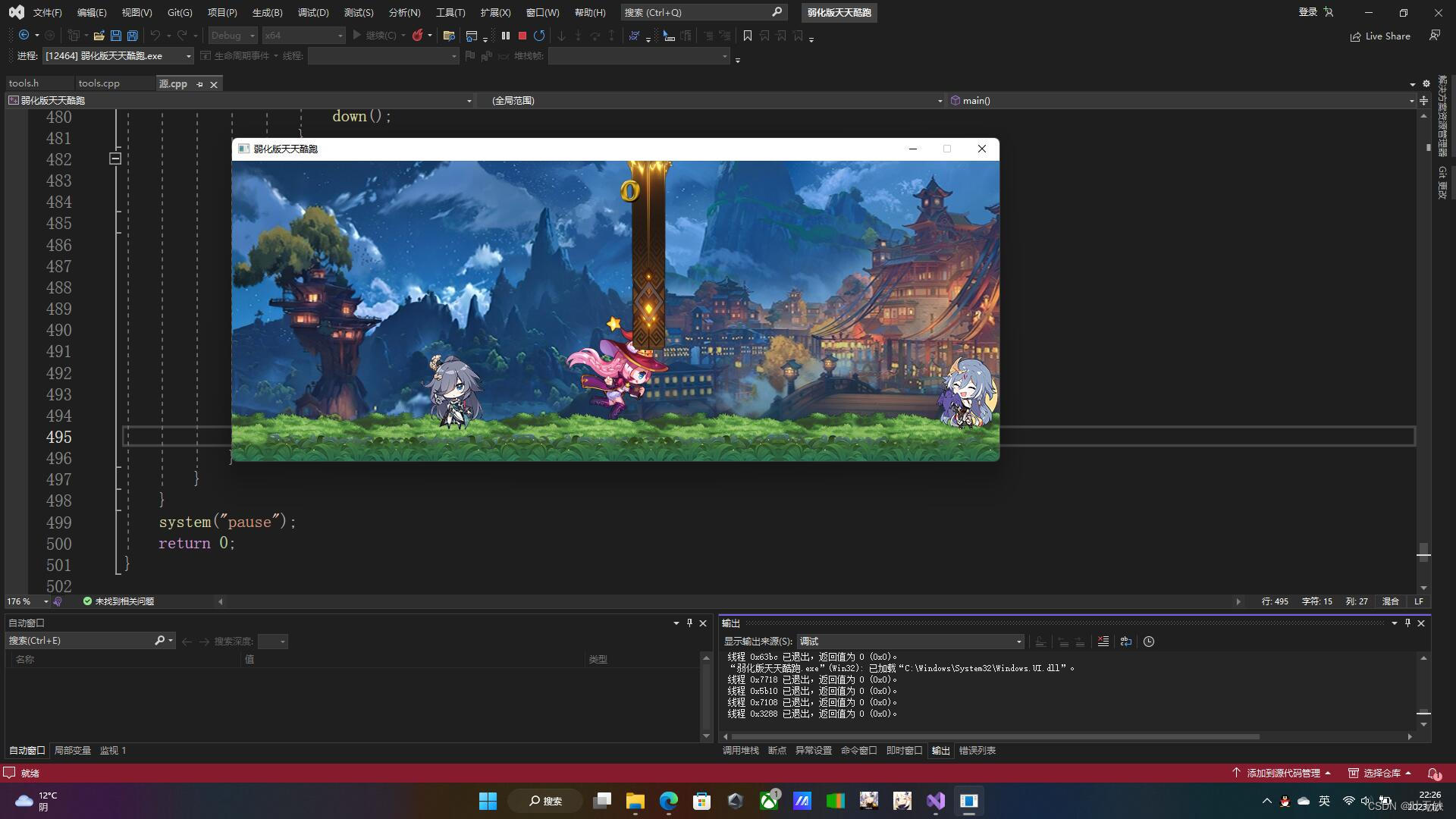Pause debugging with the Break All icon

[x=506, y=36]
